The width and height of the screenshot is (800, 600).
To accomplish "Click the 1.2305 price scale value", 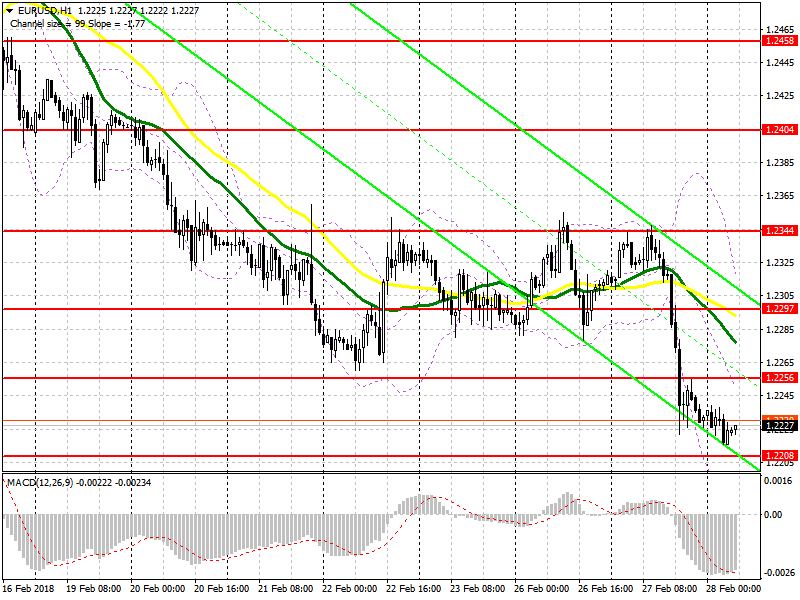I will click(x=780, y=296).
